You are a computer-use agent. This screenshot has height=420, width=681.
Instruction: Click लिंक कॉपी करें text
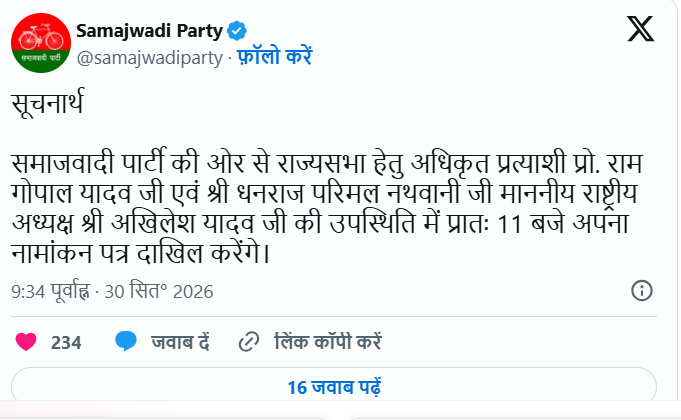pyautogui.click(x=328, y=342)
